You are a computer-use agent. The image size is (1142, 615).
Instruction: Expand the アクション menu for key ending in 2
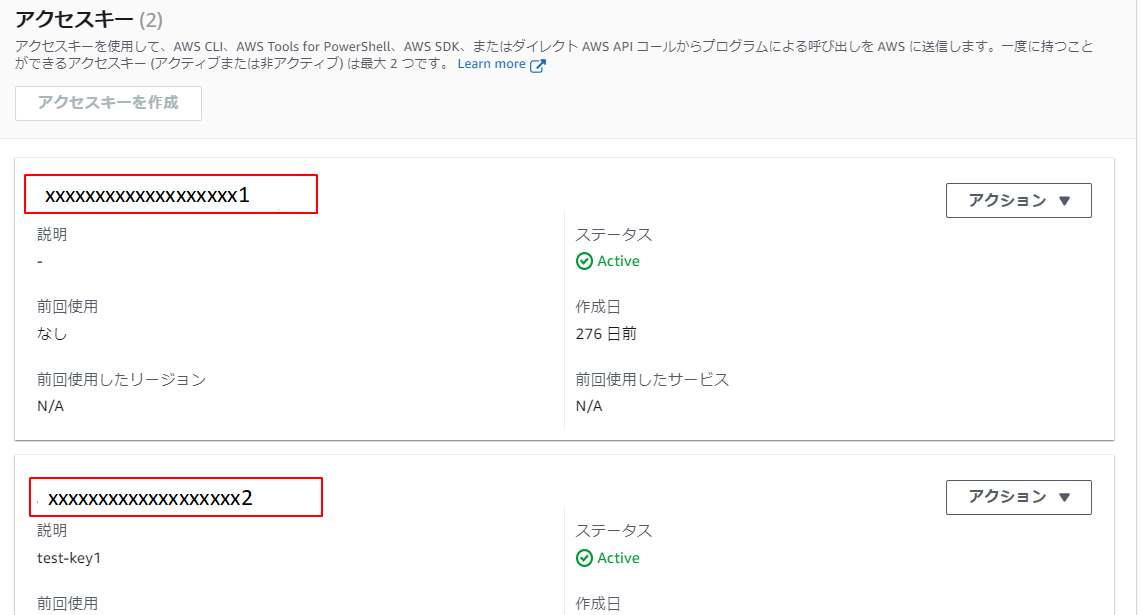1018,497
